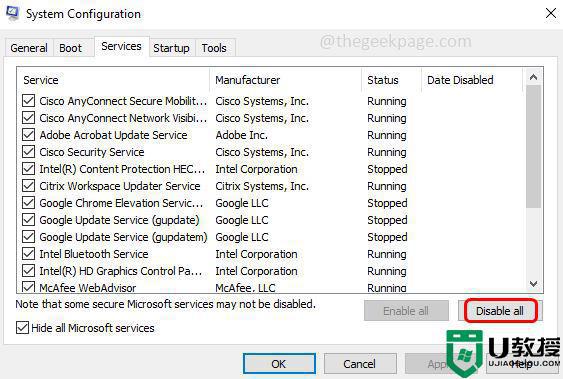The width and height of the screenshot is (563, 379).
Task: Uncheck McAfee WebAdvisor service
Action: click(x=28, y=287)
